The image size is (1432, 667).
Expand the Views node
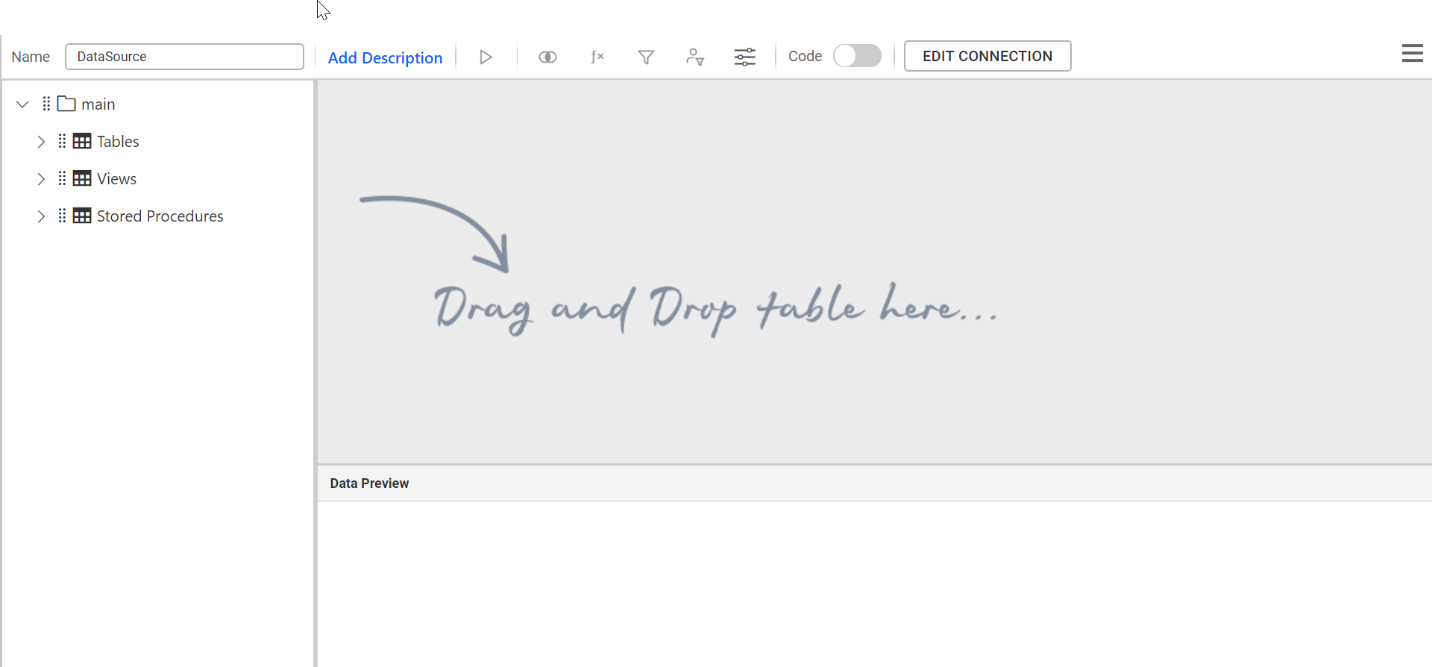(x=41, y=179)
